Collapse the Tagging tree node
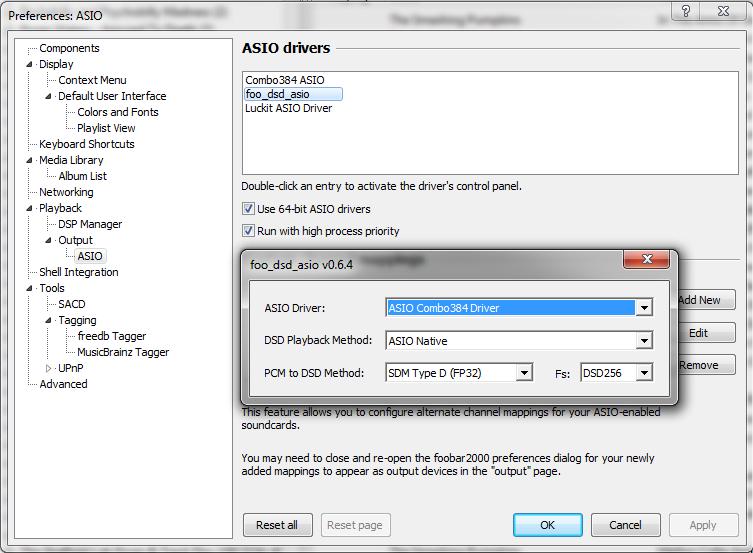Viewport: 753px width, 553px height. pyautogui.click(x=48, y=320)
